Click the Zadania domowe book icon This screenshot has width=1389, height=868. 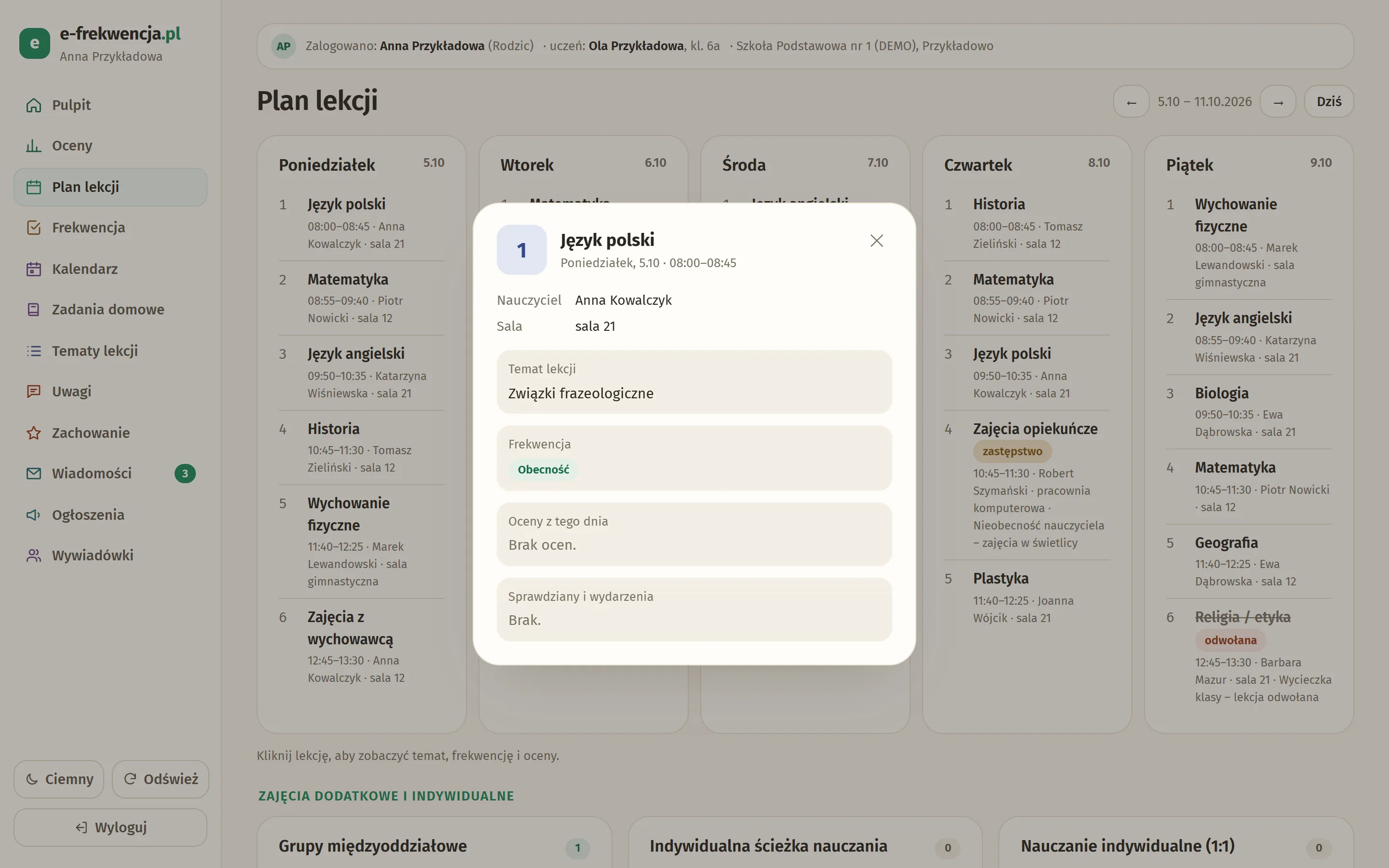[x=34, y=310]
